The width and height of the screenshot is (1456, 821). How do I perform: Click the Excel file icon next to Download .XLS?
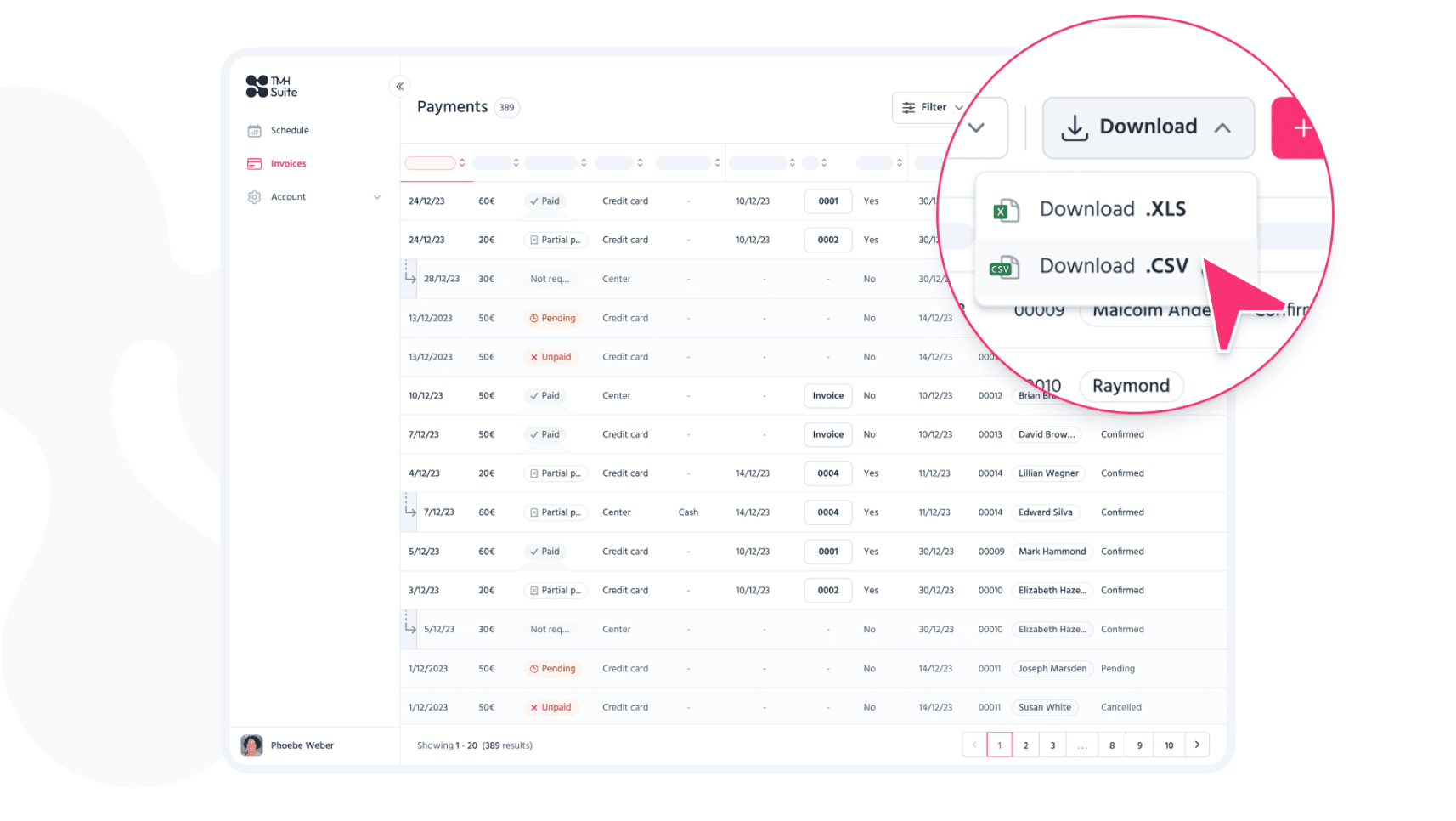point(1006,210)
